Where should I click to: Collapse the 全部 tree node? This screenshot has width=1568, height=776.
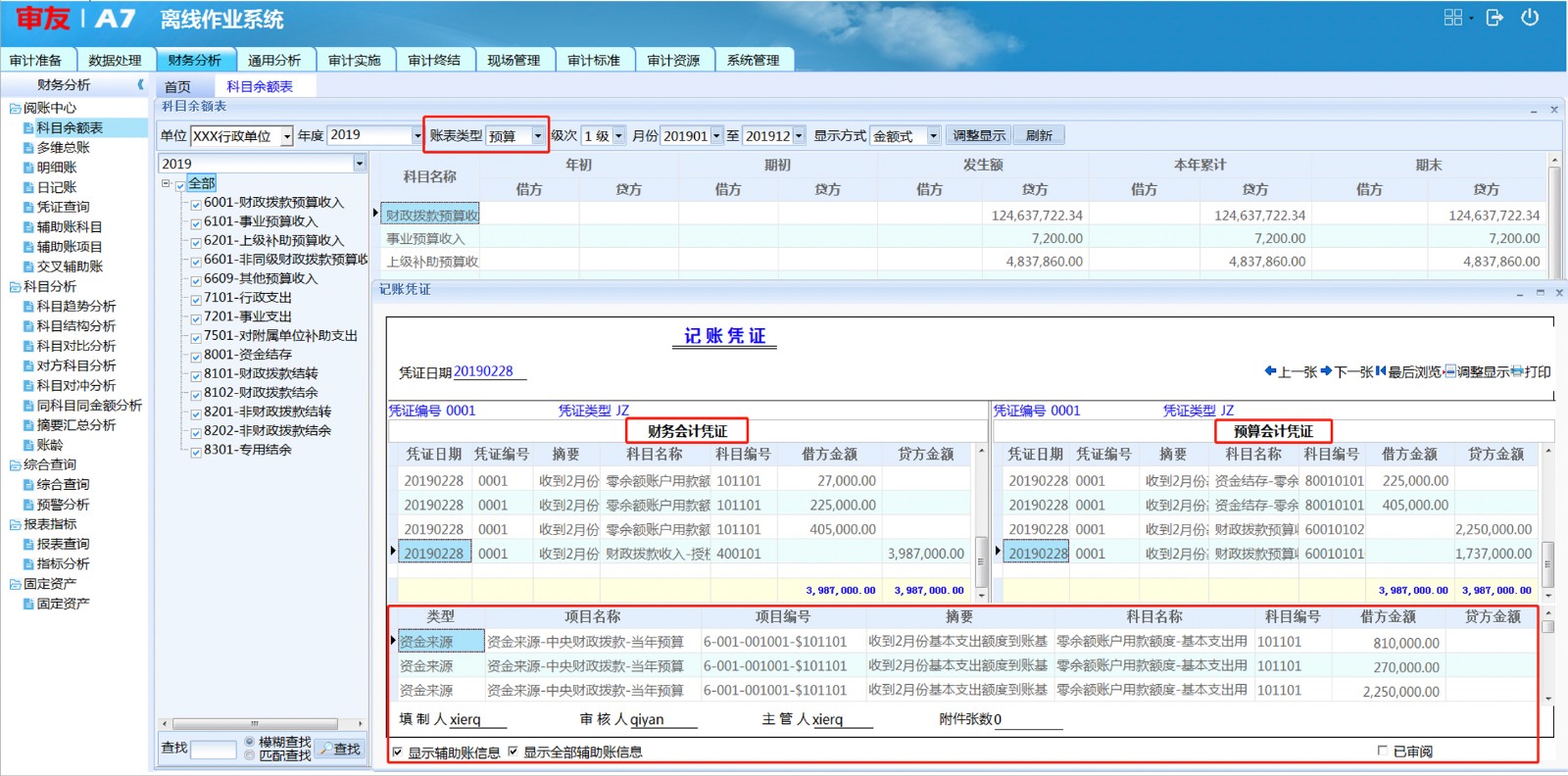click(x=167, y=183)
